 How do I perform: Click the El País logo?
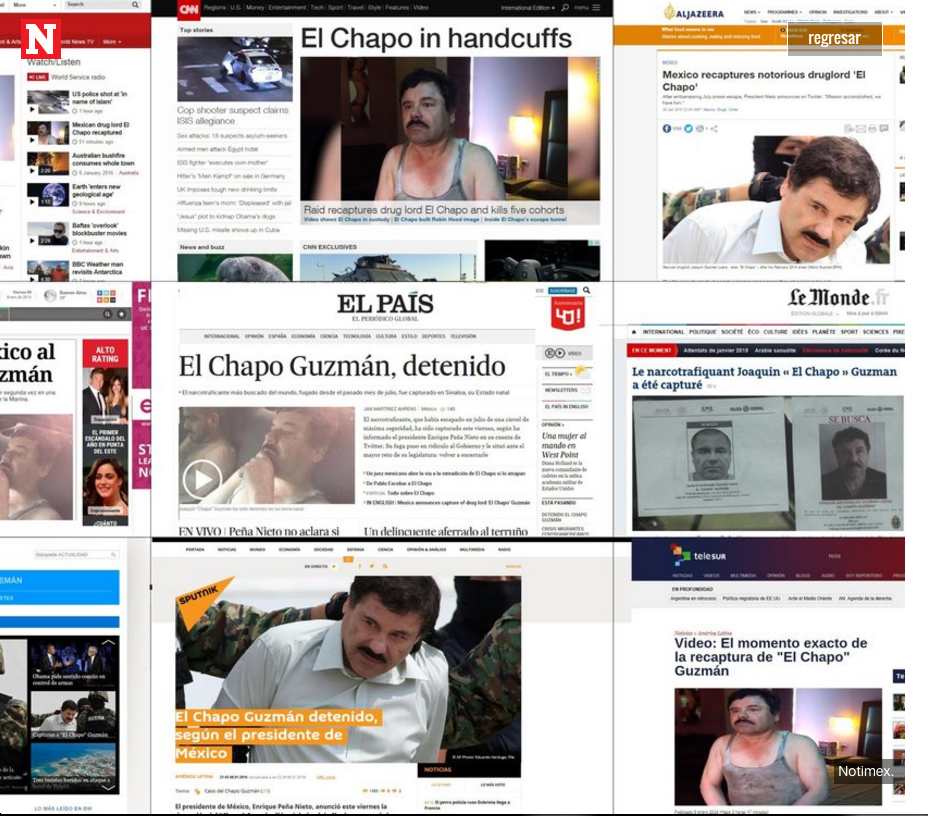385,304
